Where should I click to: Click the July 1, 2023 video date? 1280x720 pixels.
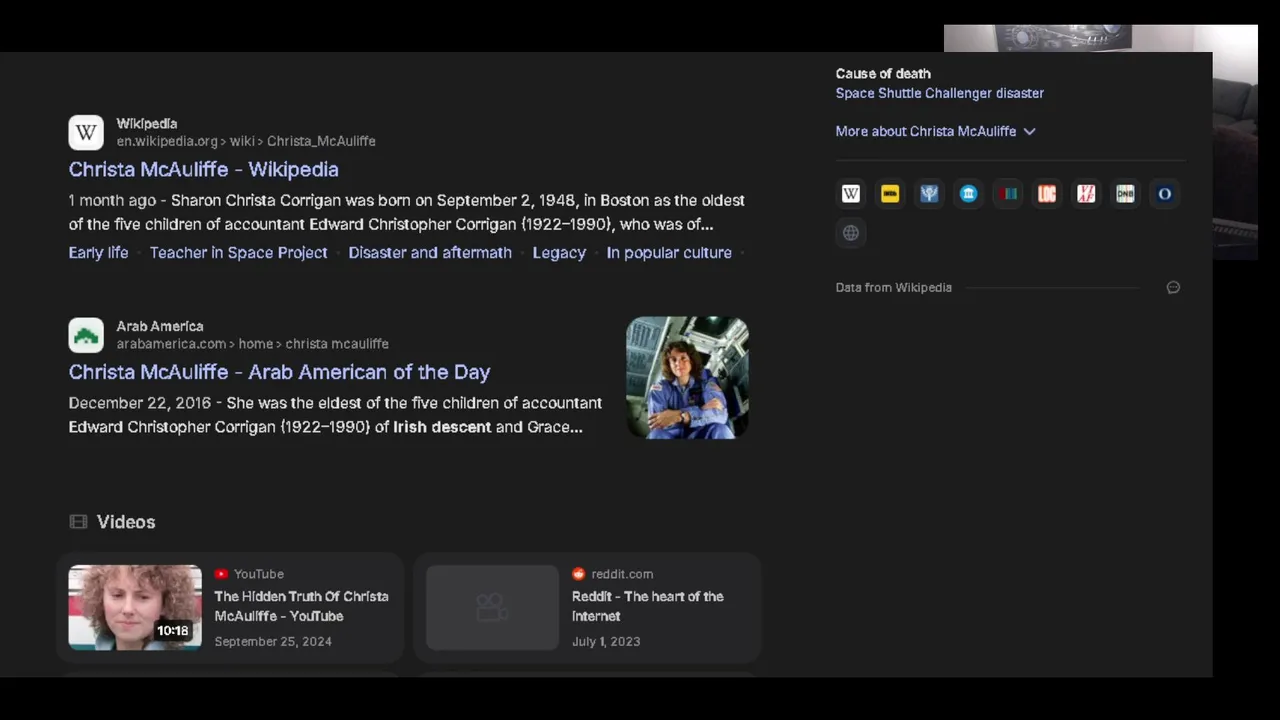click(606, 642)
